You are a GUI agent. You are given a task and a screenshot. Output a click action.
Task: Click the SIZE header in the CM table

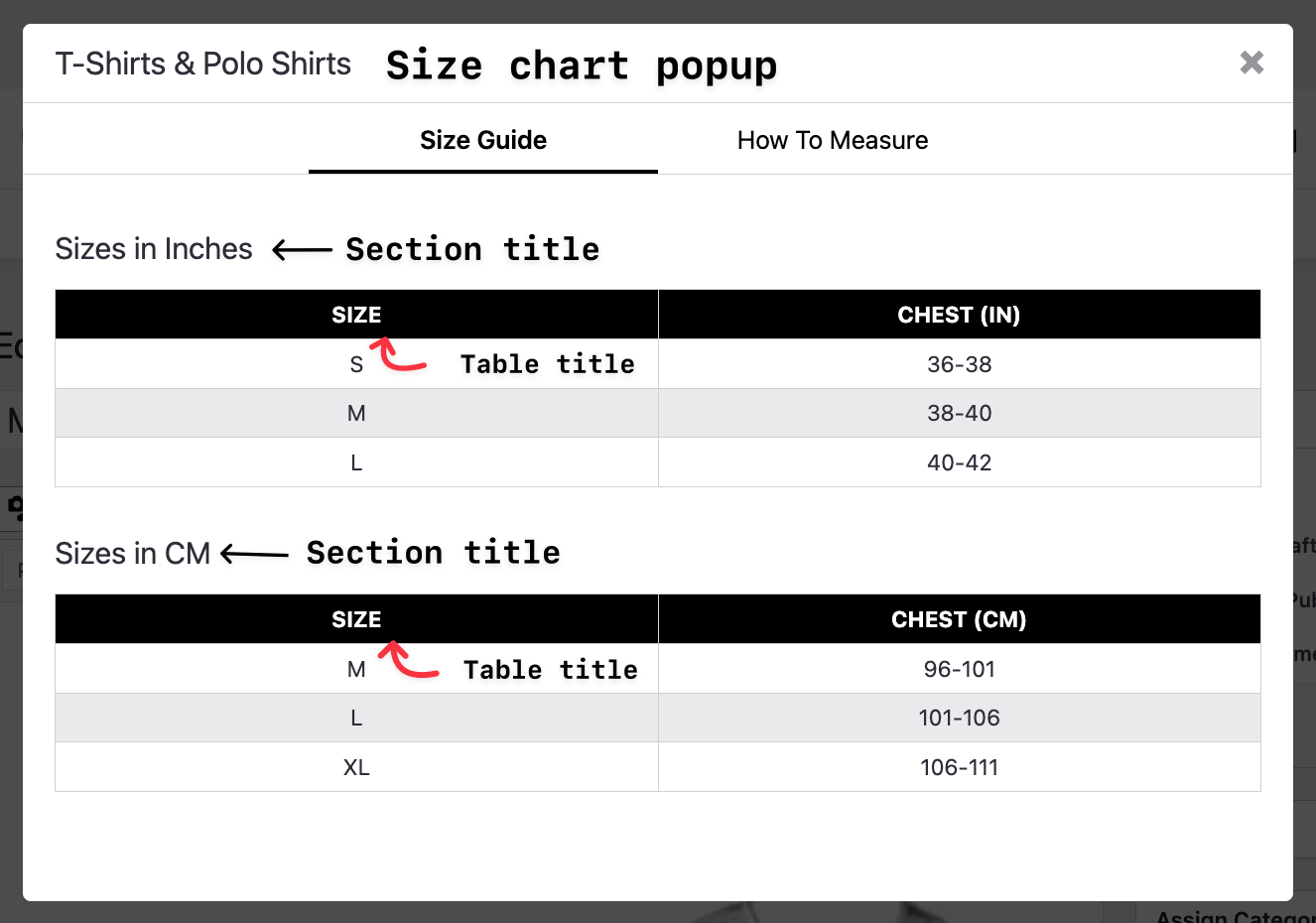[x=356, y=619]
